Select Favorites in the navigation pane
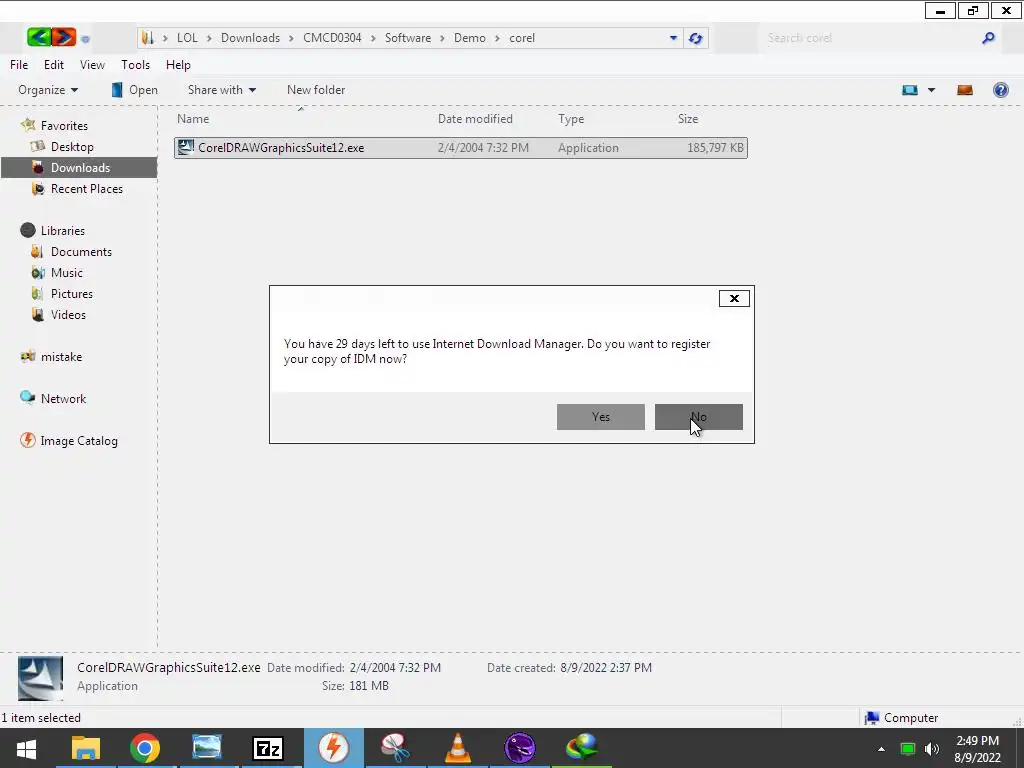1024x768 pixels. tap(63, 125)
